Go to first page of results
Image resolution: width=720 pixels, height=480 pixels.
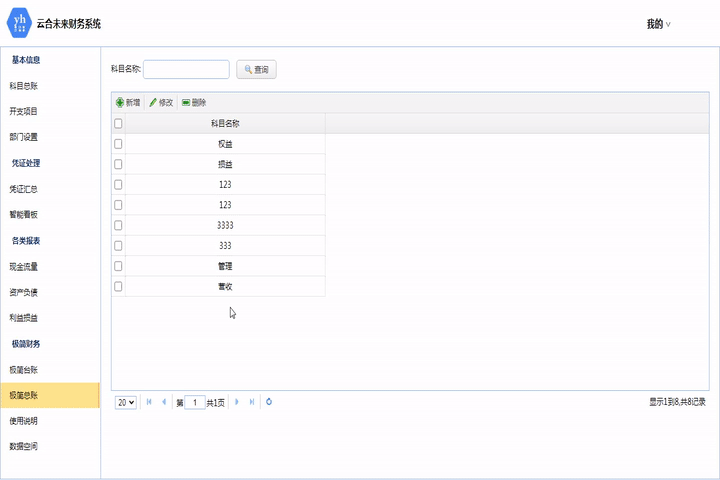(x=150, y=402)
